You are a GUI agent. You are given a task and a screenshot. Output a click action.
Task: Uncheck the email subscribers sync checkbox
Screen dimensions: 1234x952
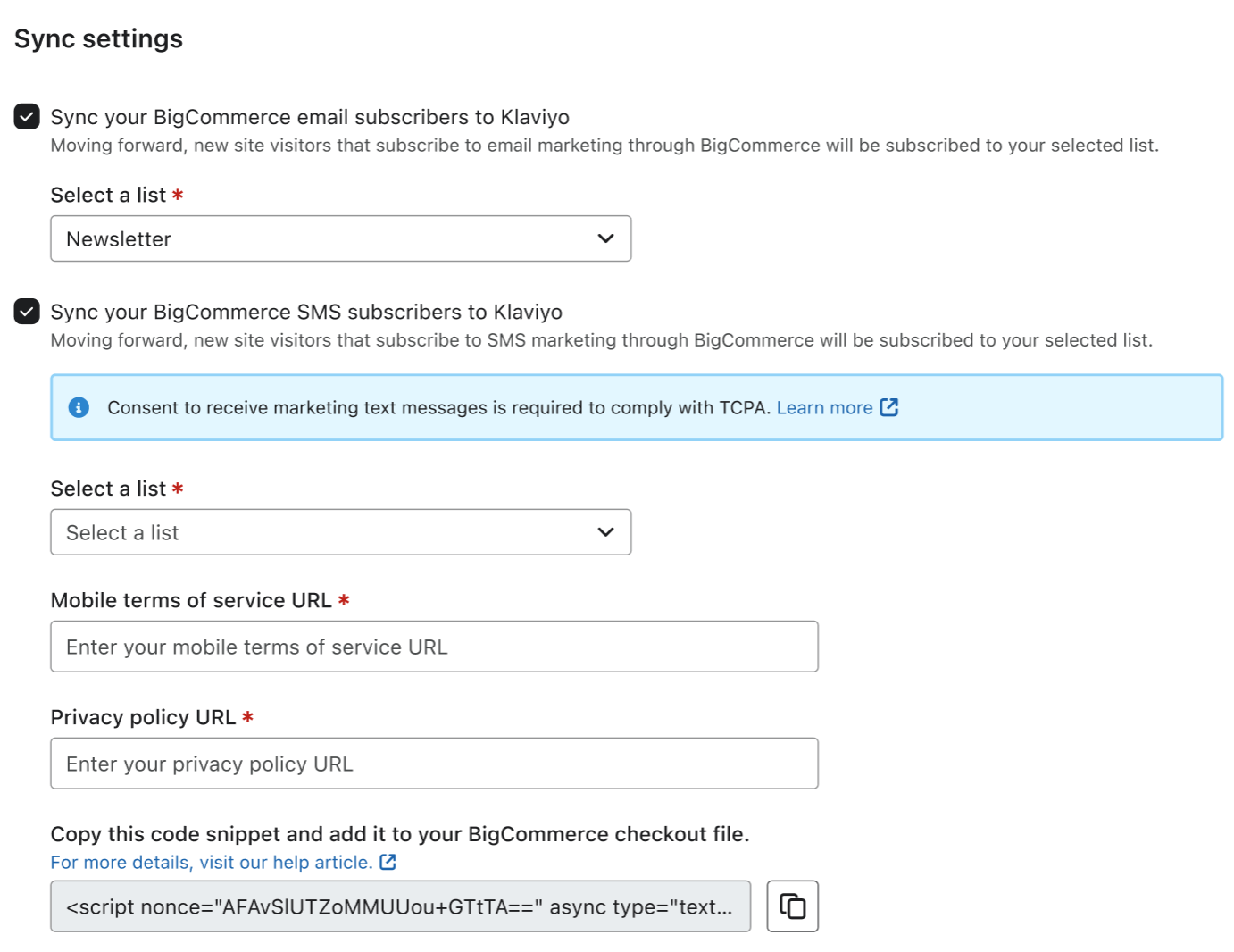click(27, 117)
